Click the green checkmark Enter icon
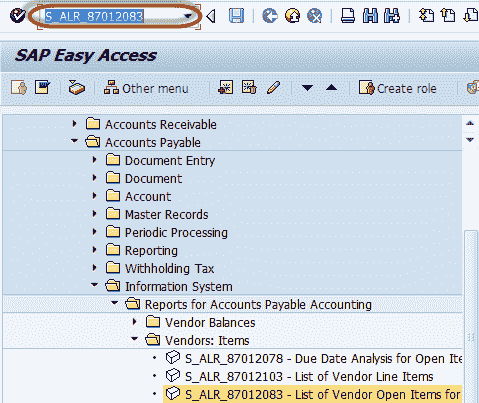479x403 pixels. pyautogui.click(x=17, y=15)
